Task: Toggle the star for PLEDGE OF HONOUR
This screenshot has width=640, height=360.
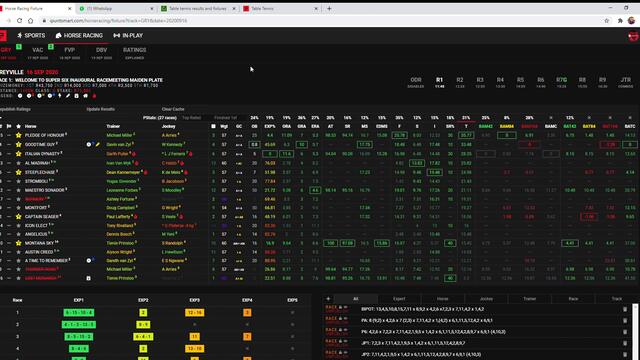Action: pyautogui.click(x=18, y=135)
